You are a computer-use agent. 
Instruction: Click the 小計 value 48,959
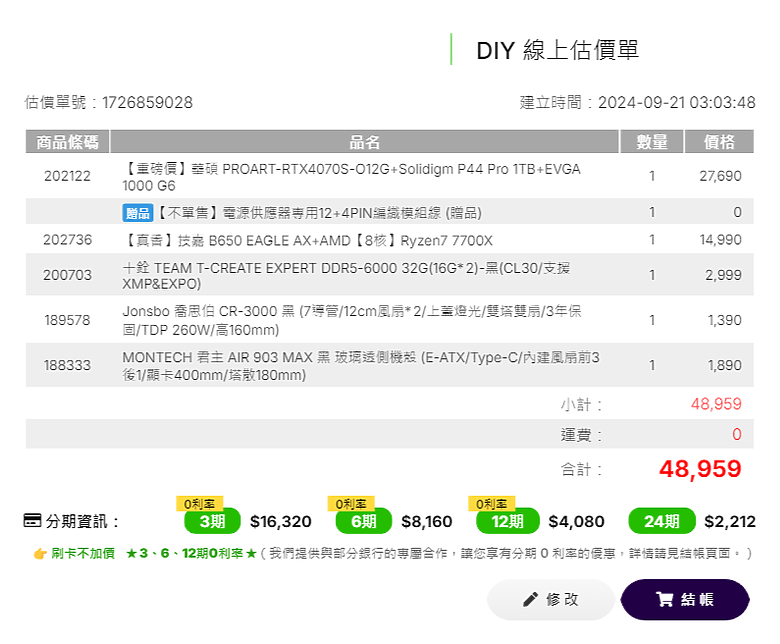[x=716, y=404]
